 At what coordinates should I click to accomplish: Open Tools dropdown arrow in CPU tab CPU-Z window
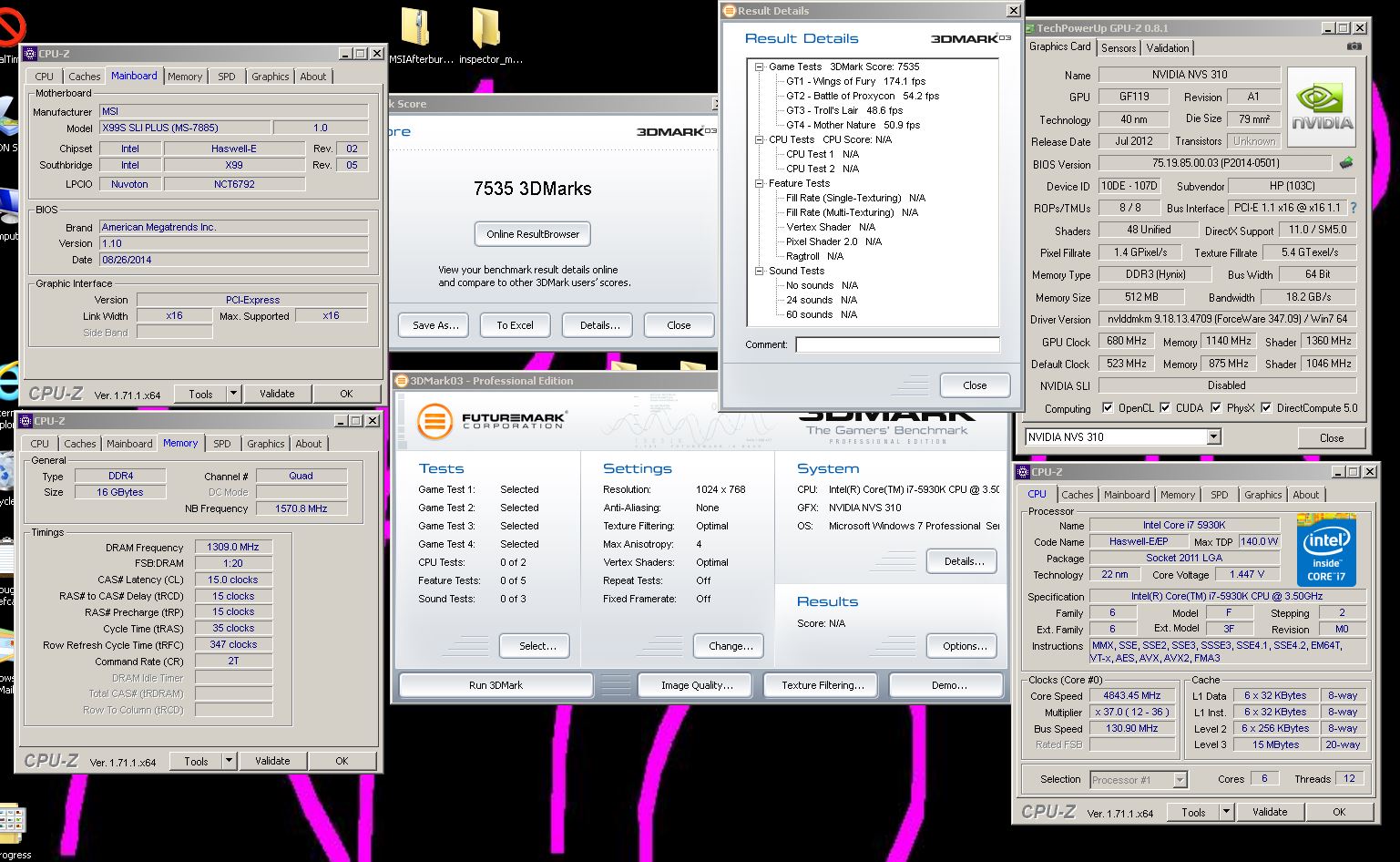pyautogui.click(x=1226, y=812)
